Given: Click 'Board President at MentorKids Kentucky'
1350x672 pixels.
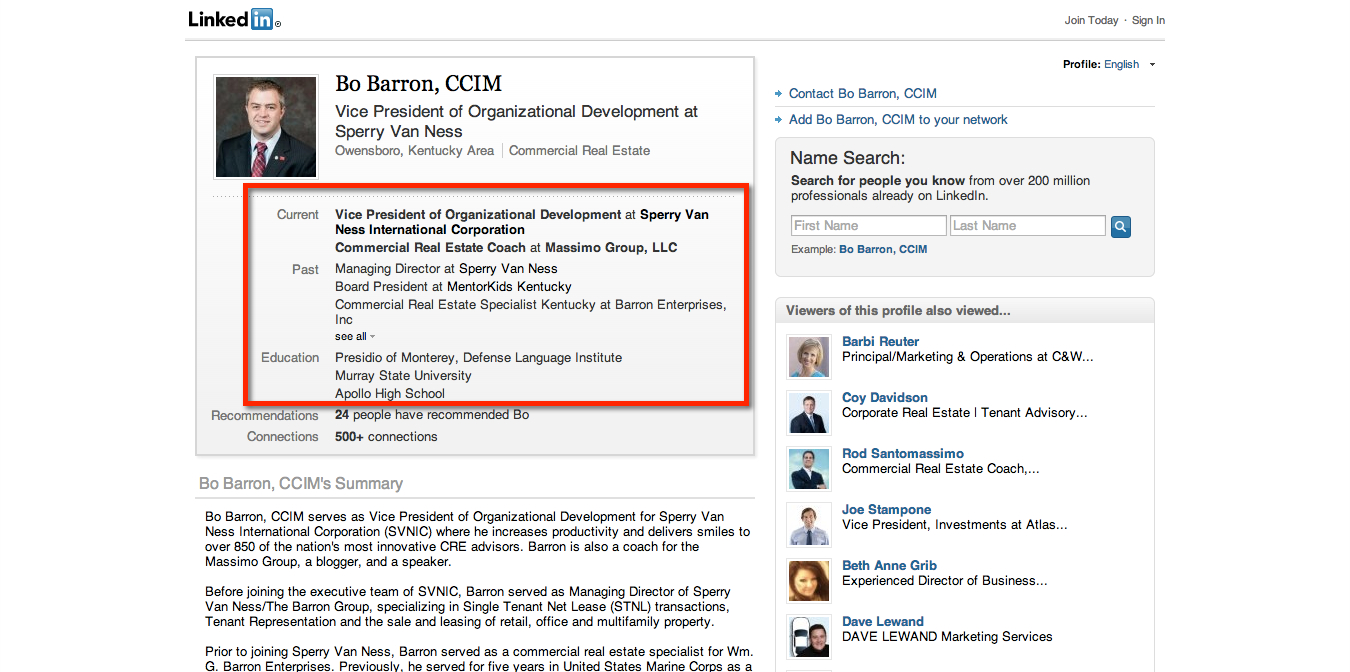Looking at the screenshot, I should click(453, 287).
